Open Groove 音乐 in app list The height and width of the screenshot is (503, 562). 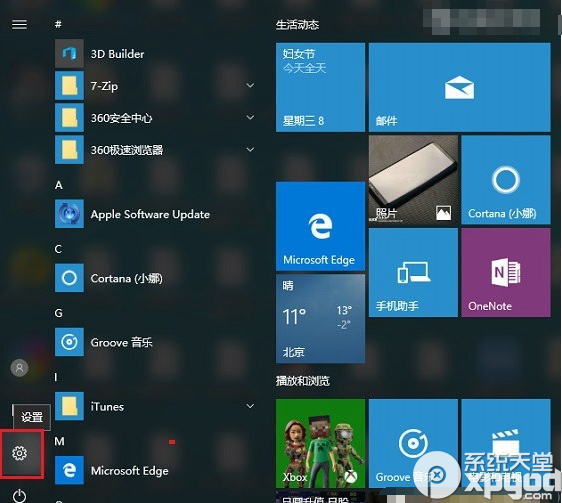tap(154, 342)
